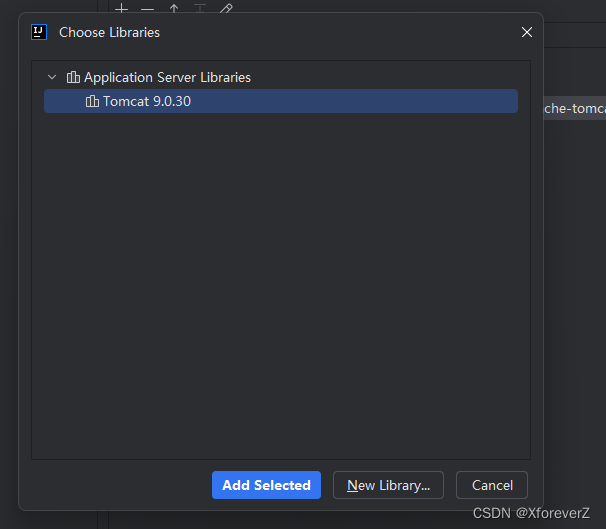Select the che-tomca entry behind the dialog
Screen dimensions: 606x529
coord(575,108)
